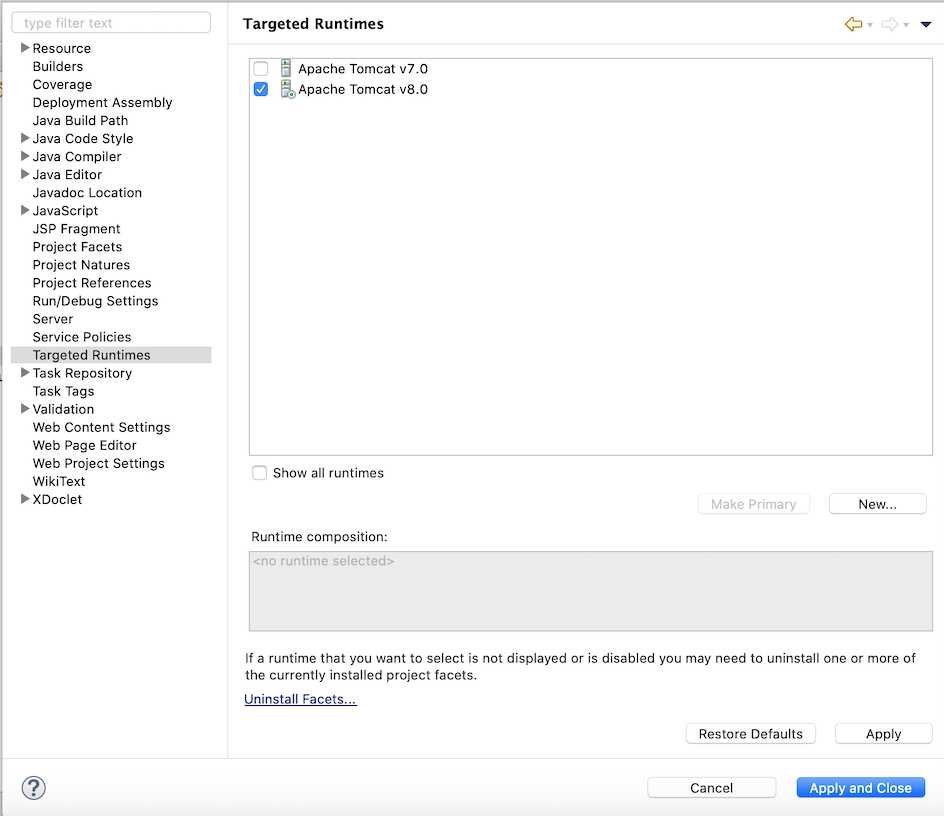This screenshot has width=944, height=816.
Task: Click Apply and Close button
Action: (x=860, y=788)
